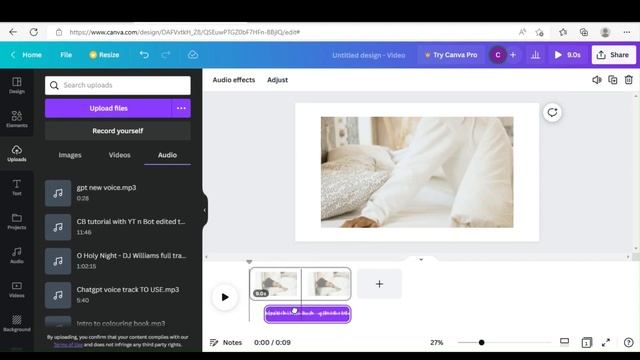The image size is (640, 360).
Task: Open grid view page icon
Action: (x=587, y=342)
